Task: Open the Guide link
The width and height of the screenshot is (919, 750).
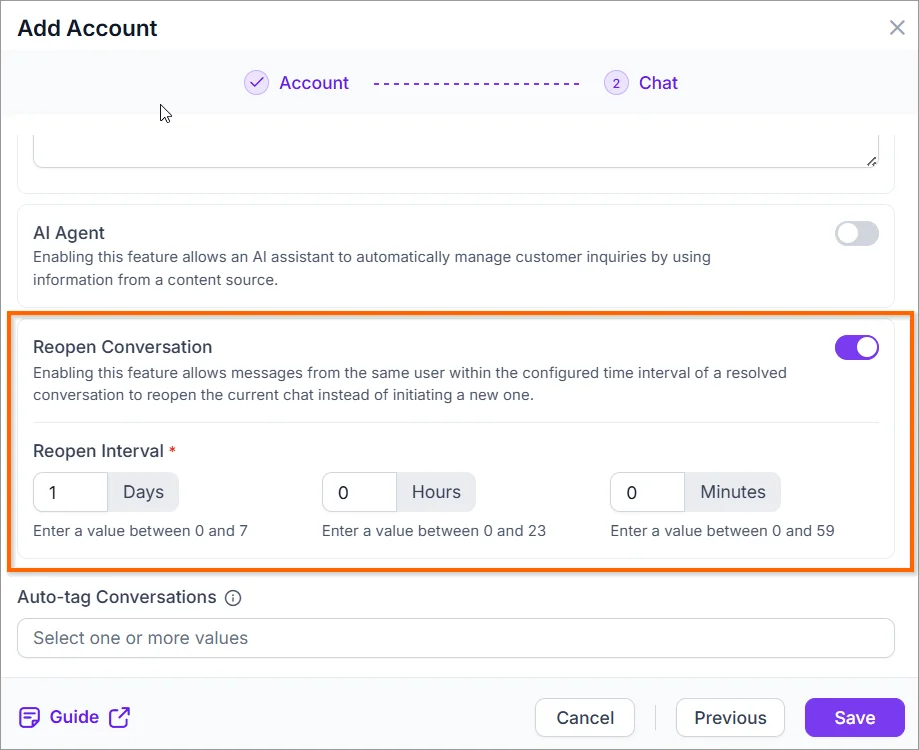Action: (74, 717)
